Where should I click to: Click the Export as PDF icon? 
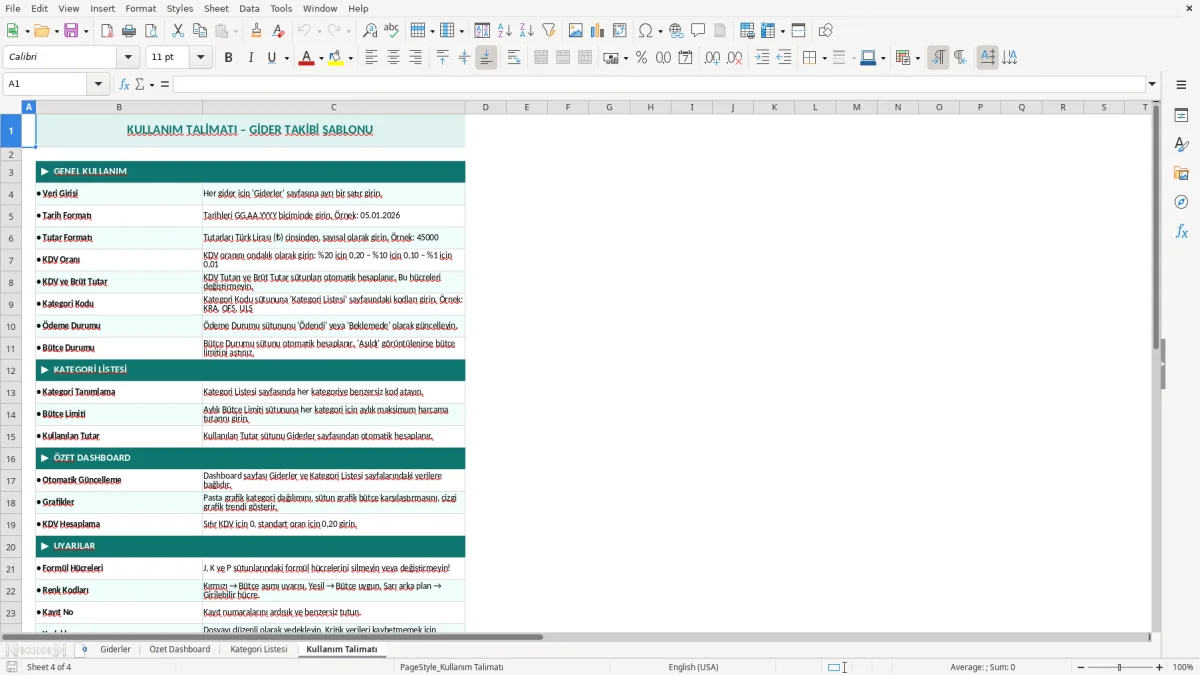[106, 31]
